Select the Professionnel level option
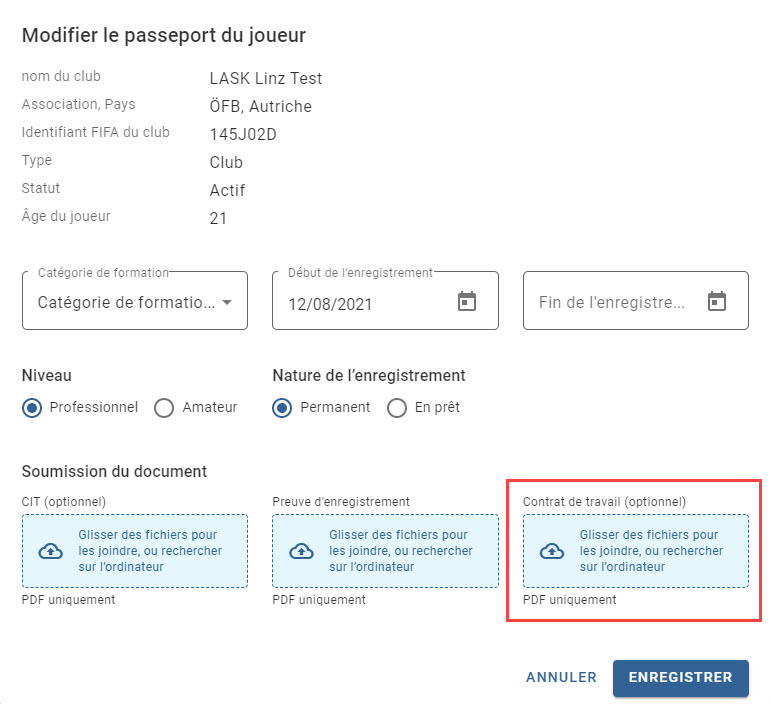The height and width of the screenshot is (704, 771). pyautogui.click(x=32, y=408)
